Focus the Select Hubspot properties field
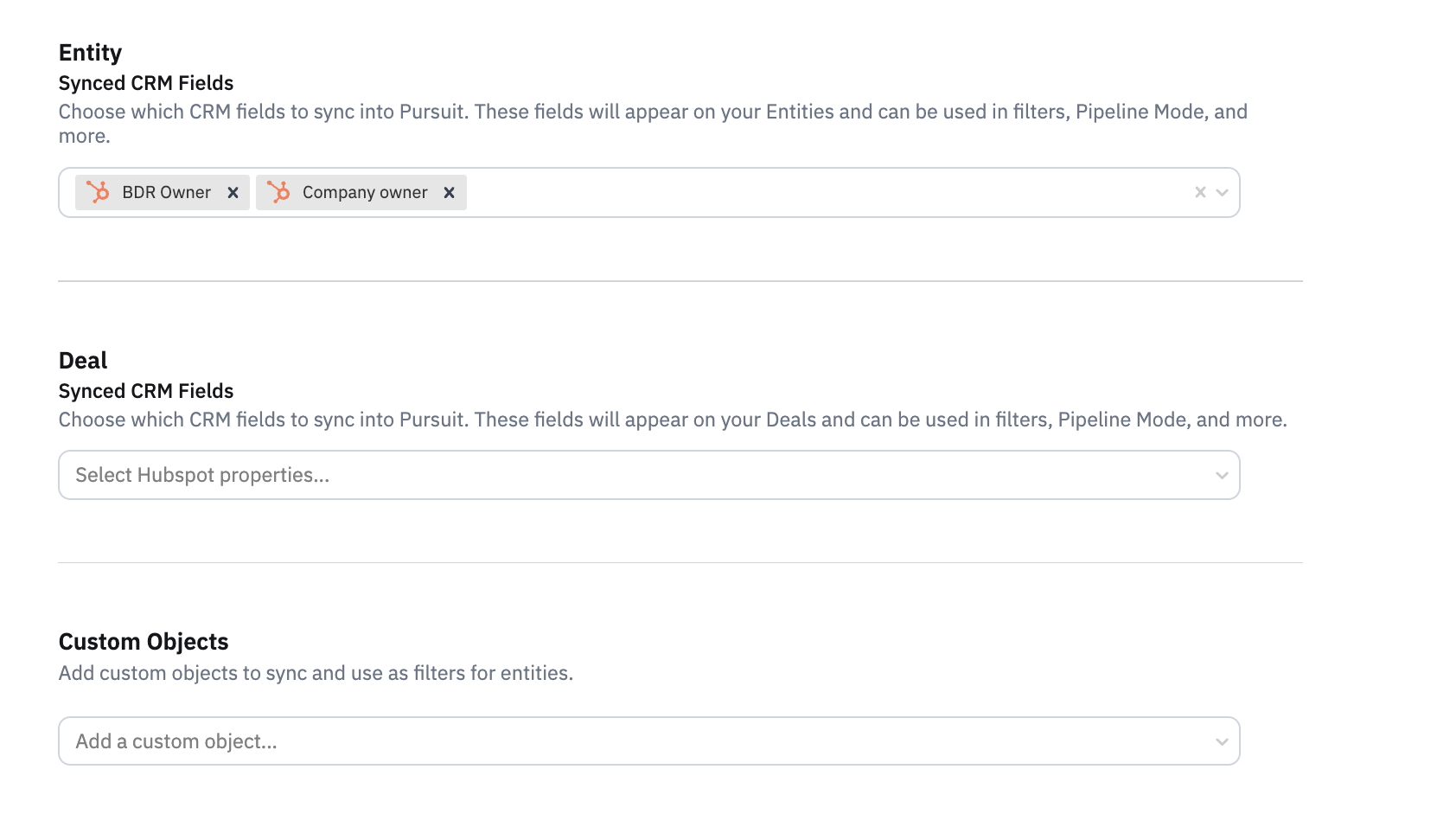This screenshot has height=827, width=1456. 649,475
